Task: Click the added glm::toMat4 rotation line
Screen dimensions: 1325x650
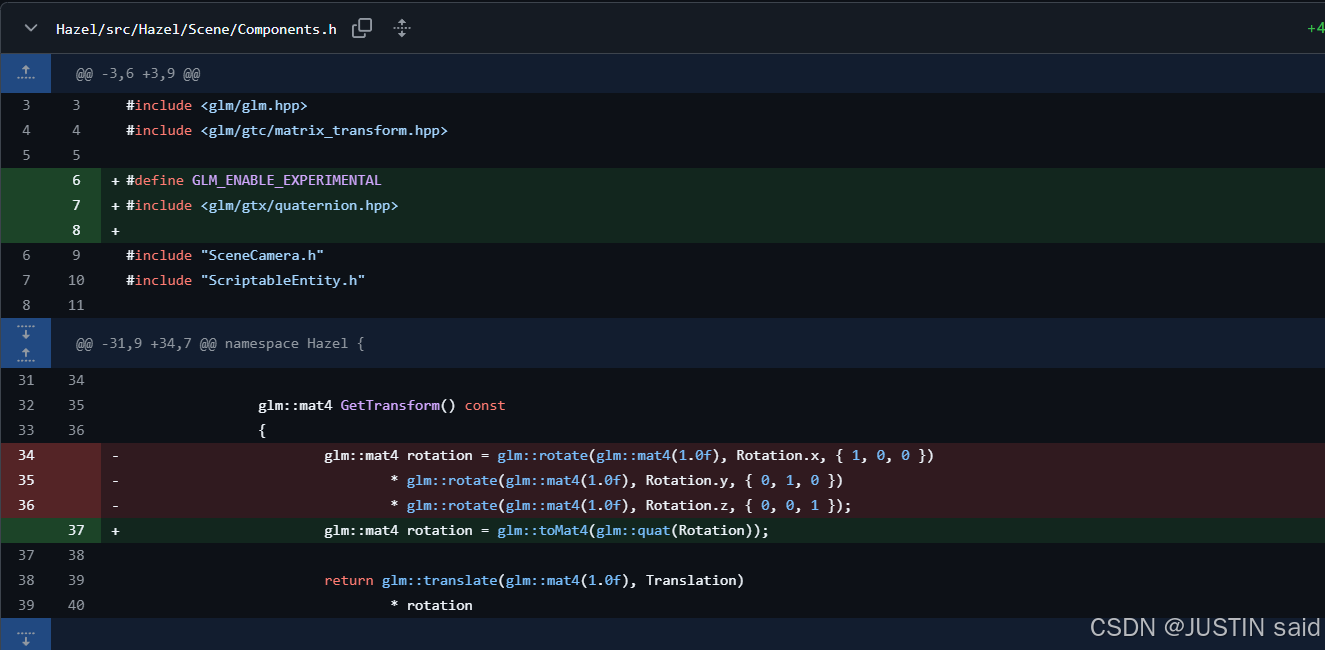Action: (x=546, y=530)
